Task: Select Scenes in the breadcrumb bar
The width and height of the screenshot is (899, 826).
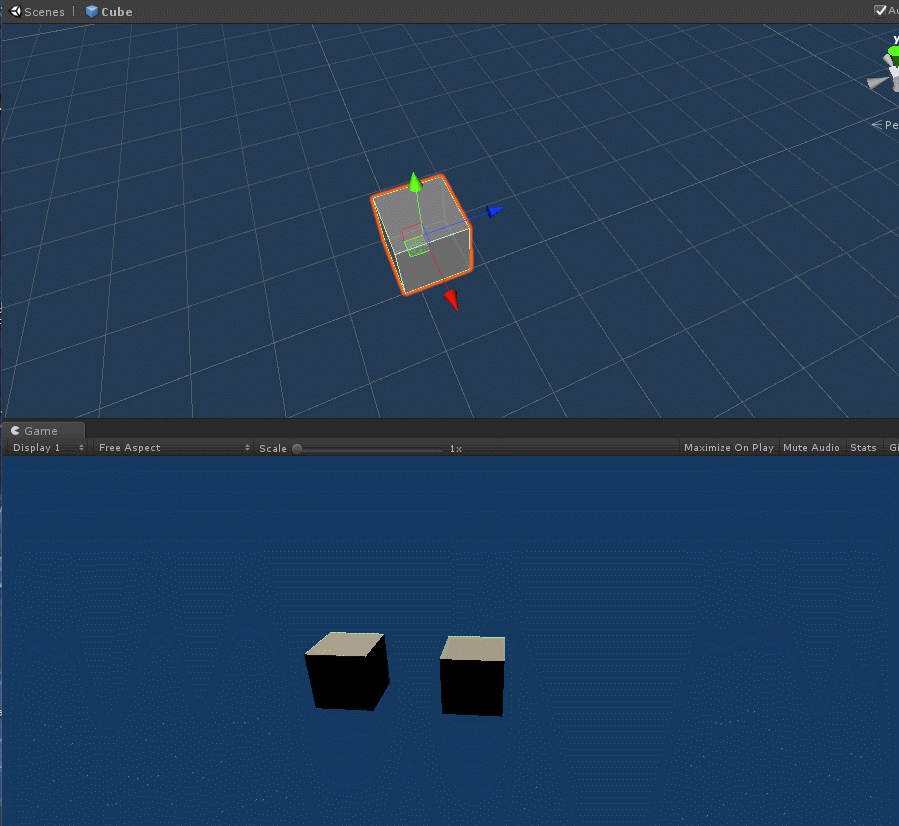Action: (x=43, y=11)
